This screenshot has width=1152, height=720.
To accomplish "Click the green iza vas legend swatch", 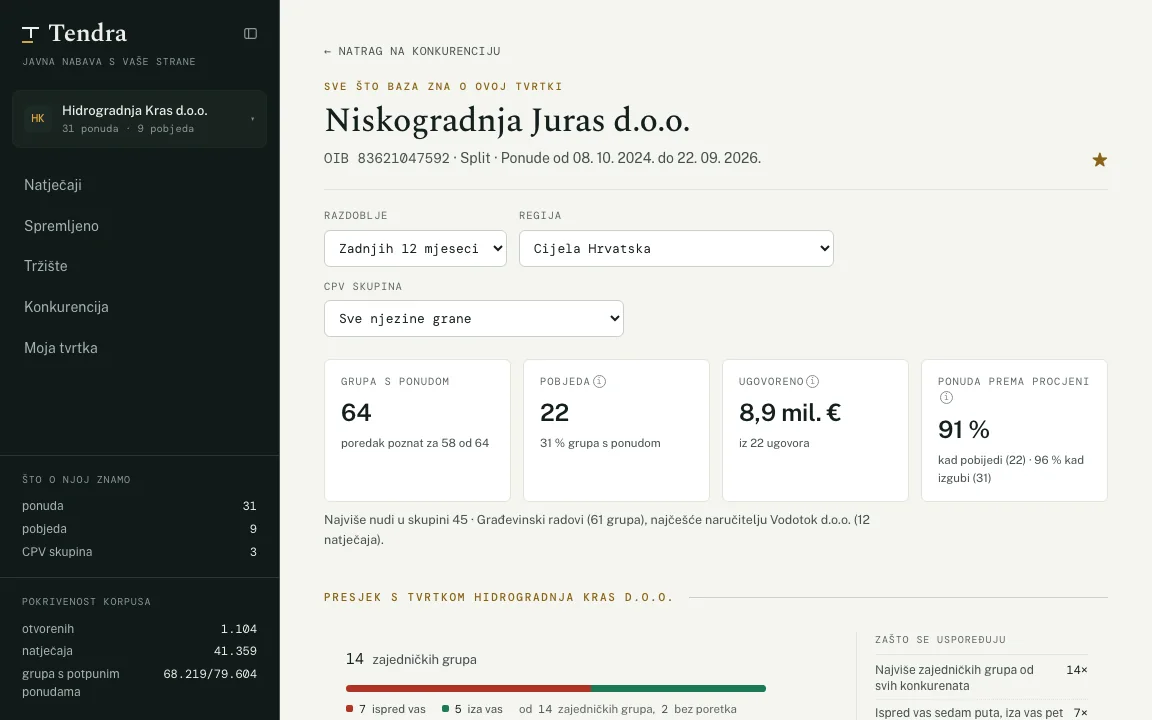I will coord(445,709).
